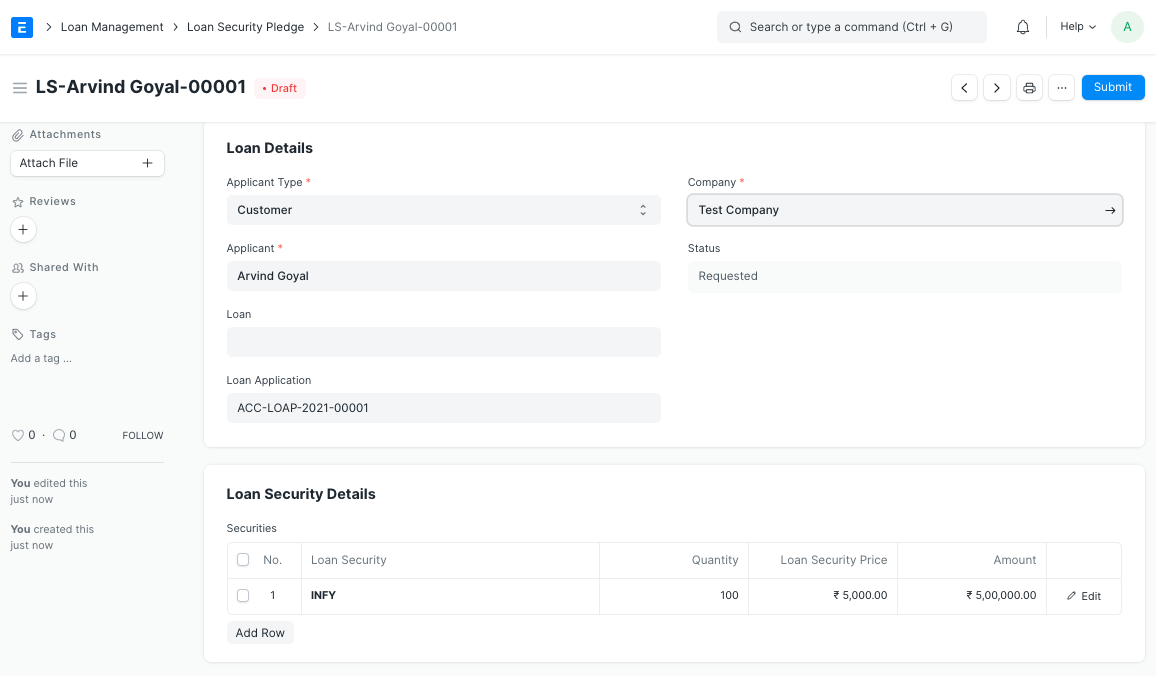
Task: Click the Frappe logo icon
Action: (22, 27)
